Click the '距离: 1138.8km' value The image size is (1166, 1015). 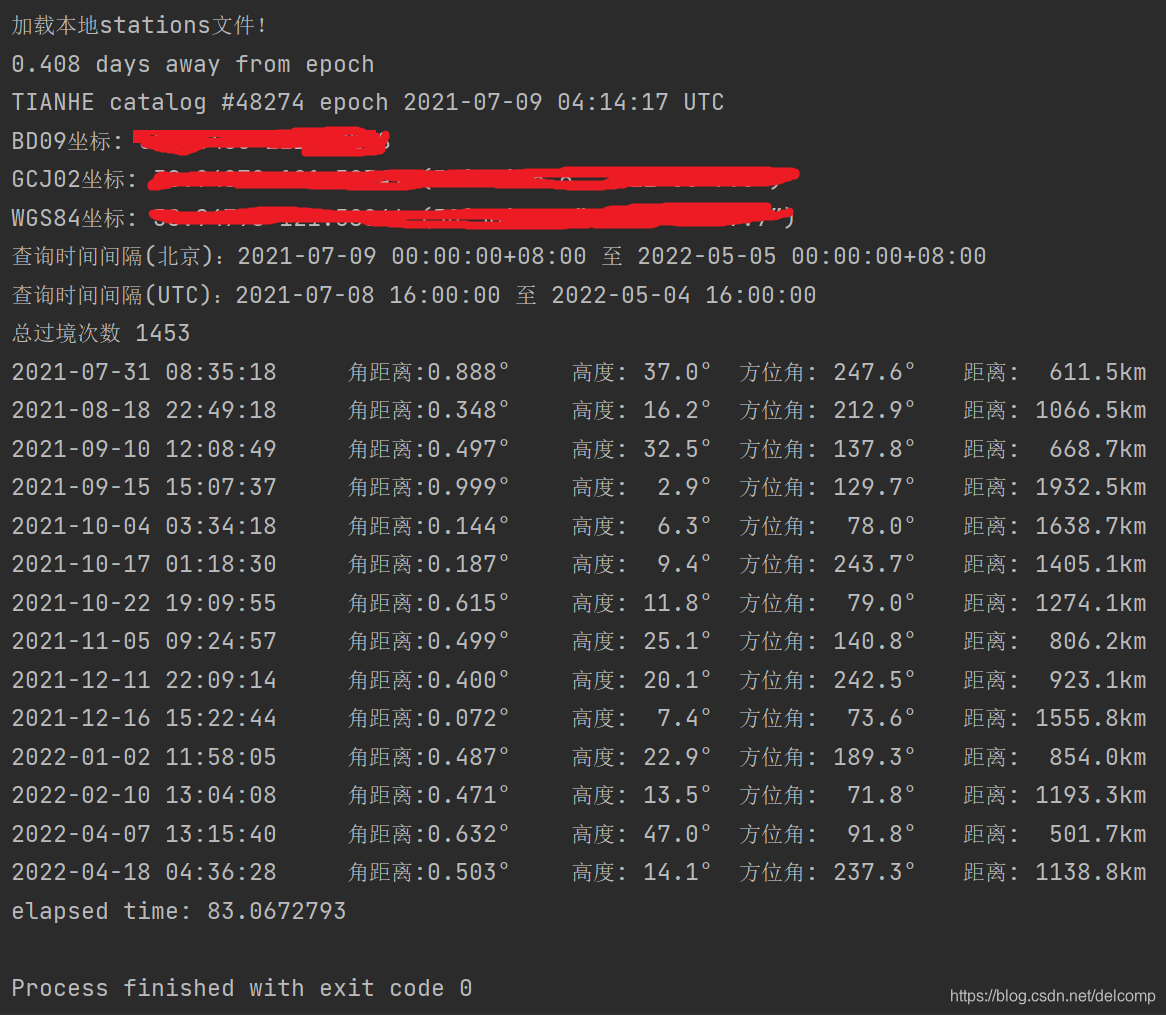coord(1055,872)
